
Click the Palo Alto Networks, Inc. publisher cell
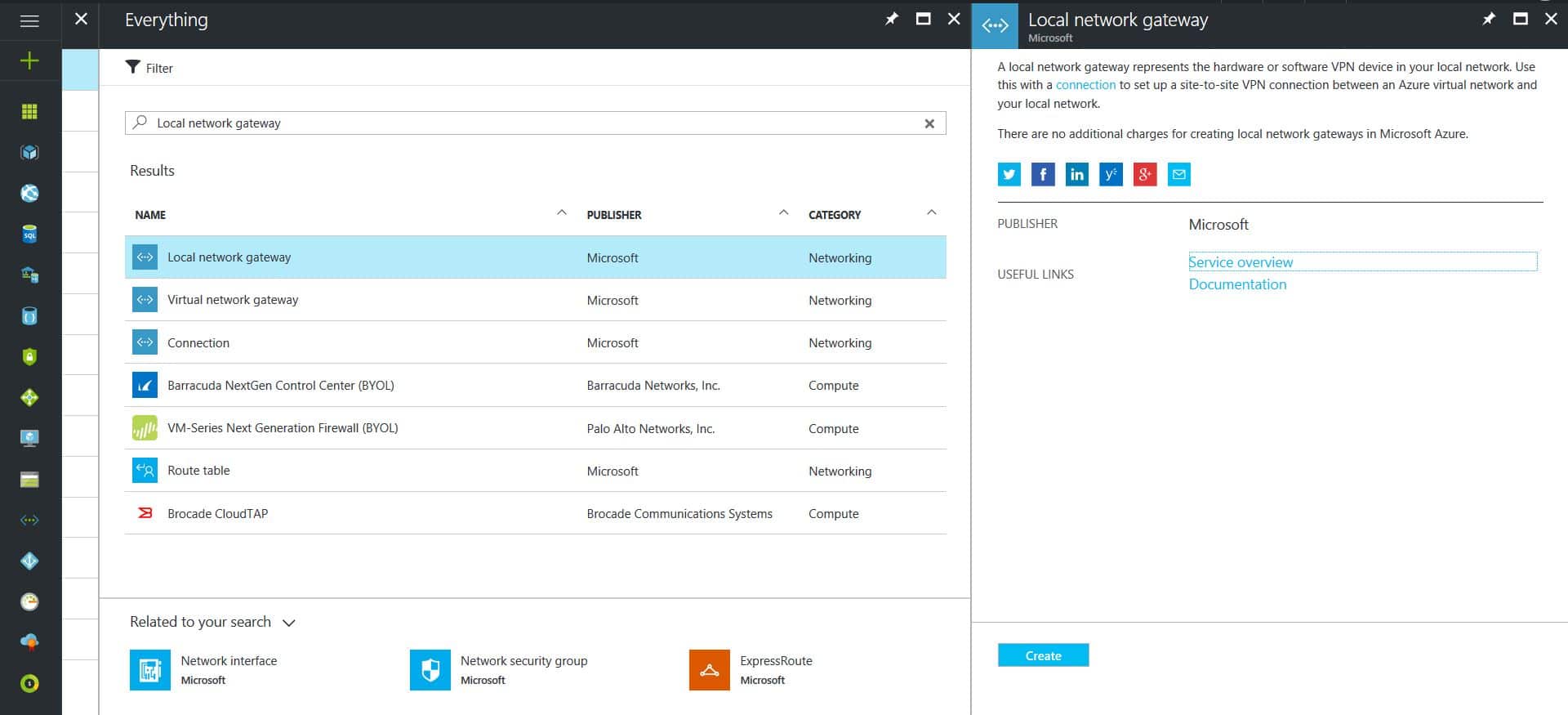tap(651, 429)
